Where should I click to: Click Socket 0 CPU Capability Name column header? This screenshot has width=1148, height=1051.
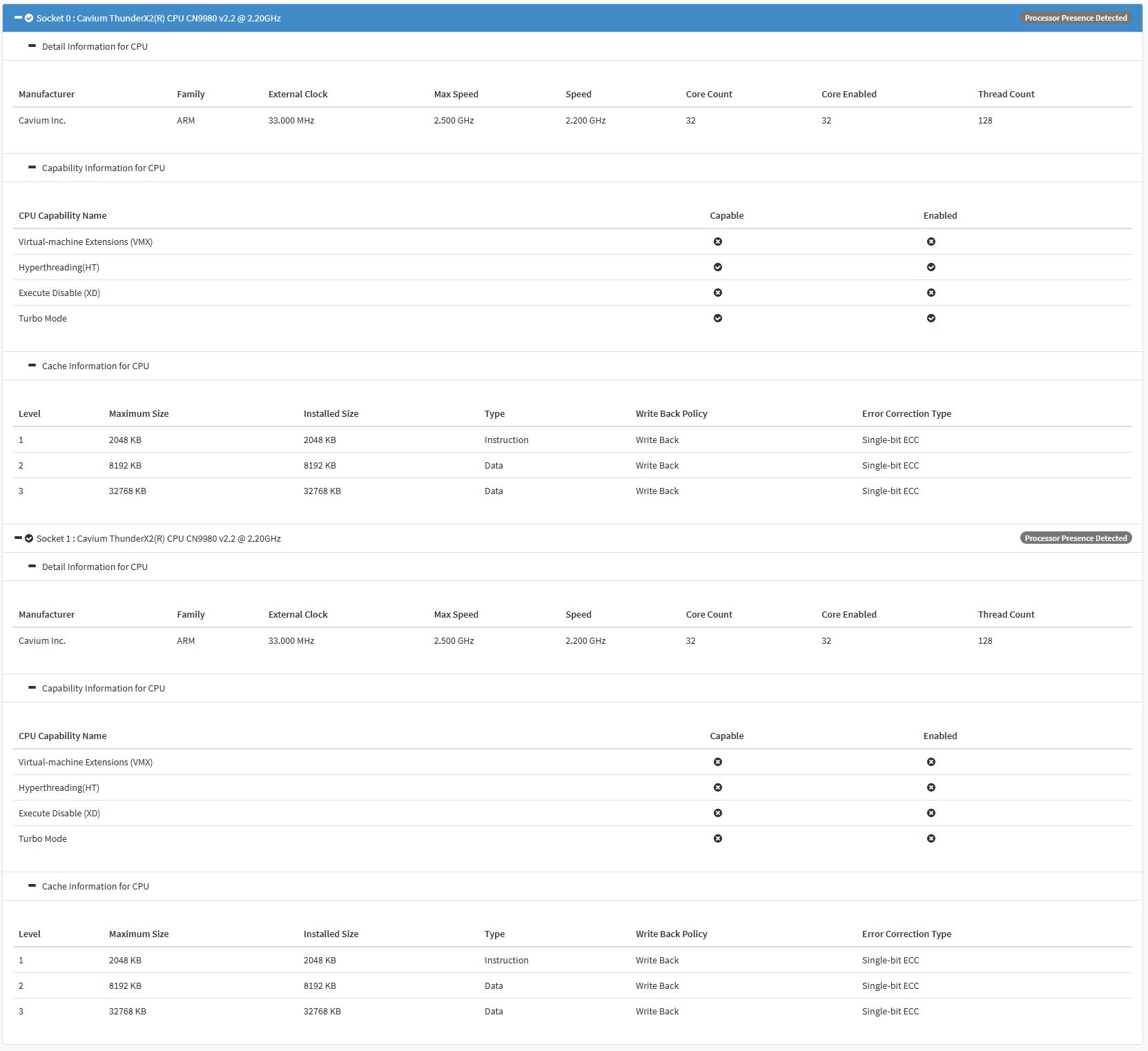pyautogui.click(x=63, y=216)
